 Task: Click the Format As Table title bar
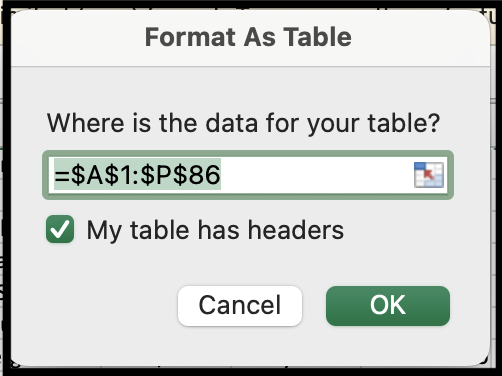(250, 37)
